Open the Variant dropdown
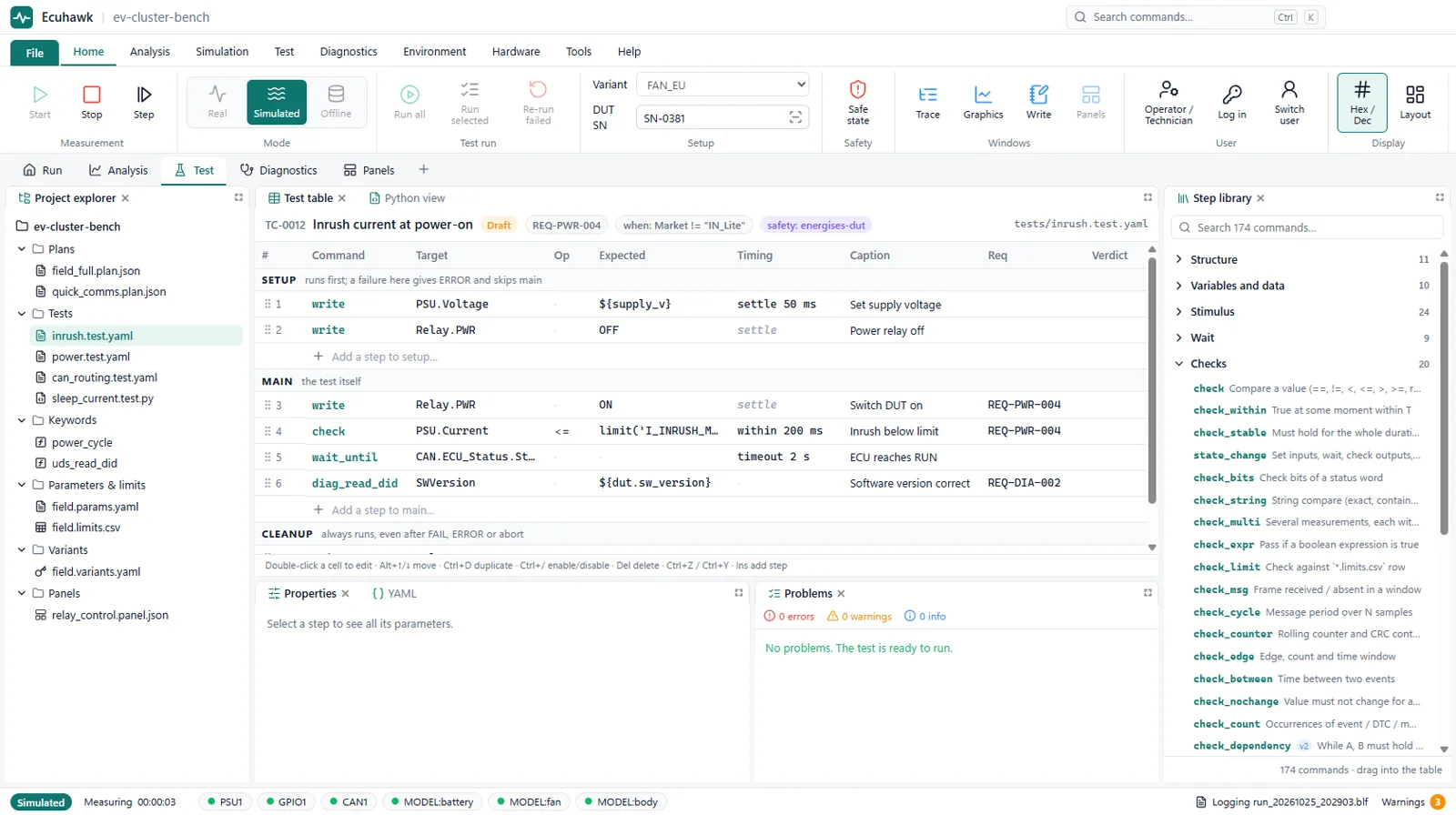Viewport: 1456px width, 815px height. tap(723, 85)
